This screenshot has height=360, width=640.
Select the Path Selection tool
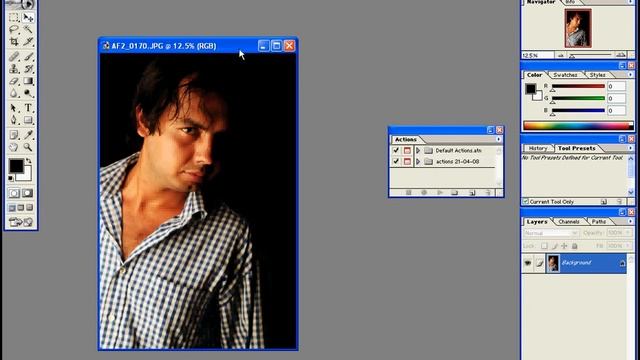[x=14, y=108]
